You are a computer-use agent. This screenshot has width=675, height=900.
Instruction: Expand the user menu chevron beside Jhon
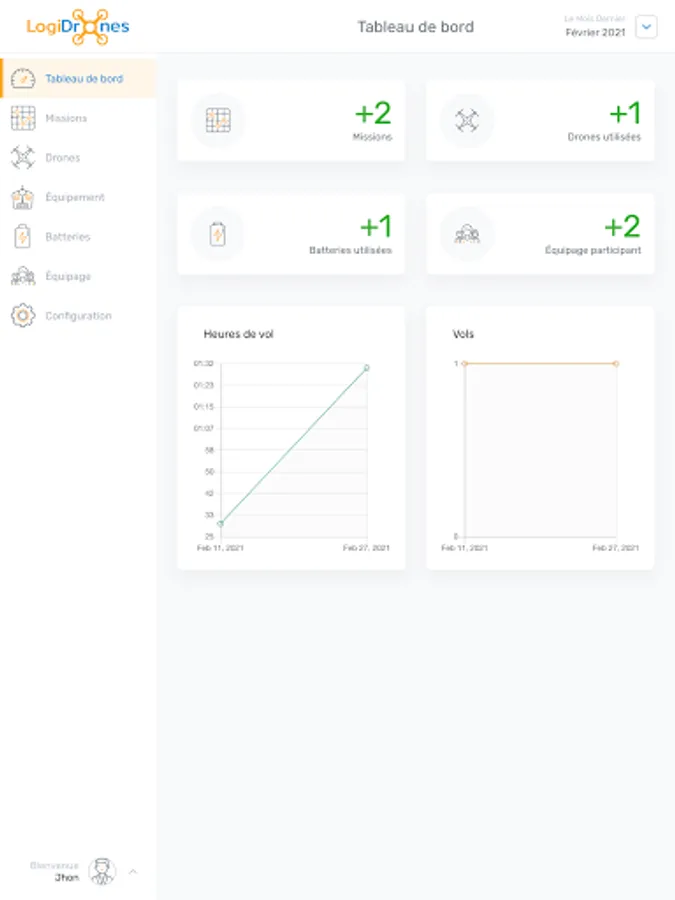coord(133,871)
